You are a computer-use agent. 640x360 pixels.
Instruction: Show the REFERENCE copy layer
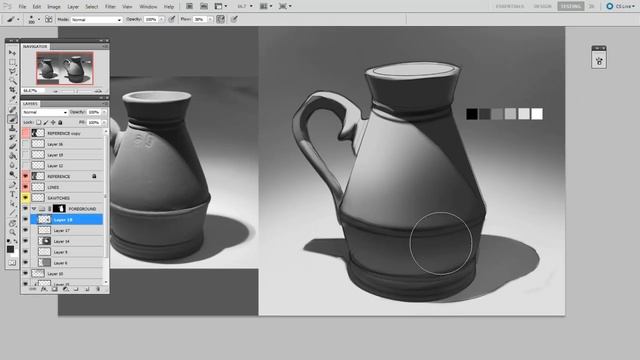point(25,133)
